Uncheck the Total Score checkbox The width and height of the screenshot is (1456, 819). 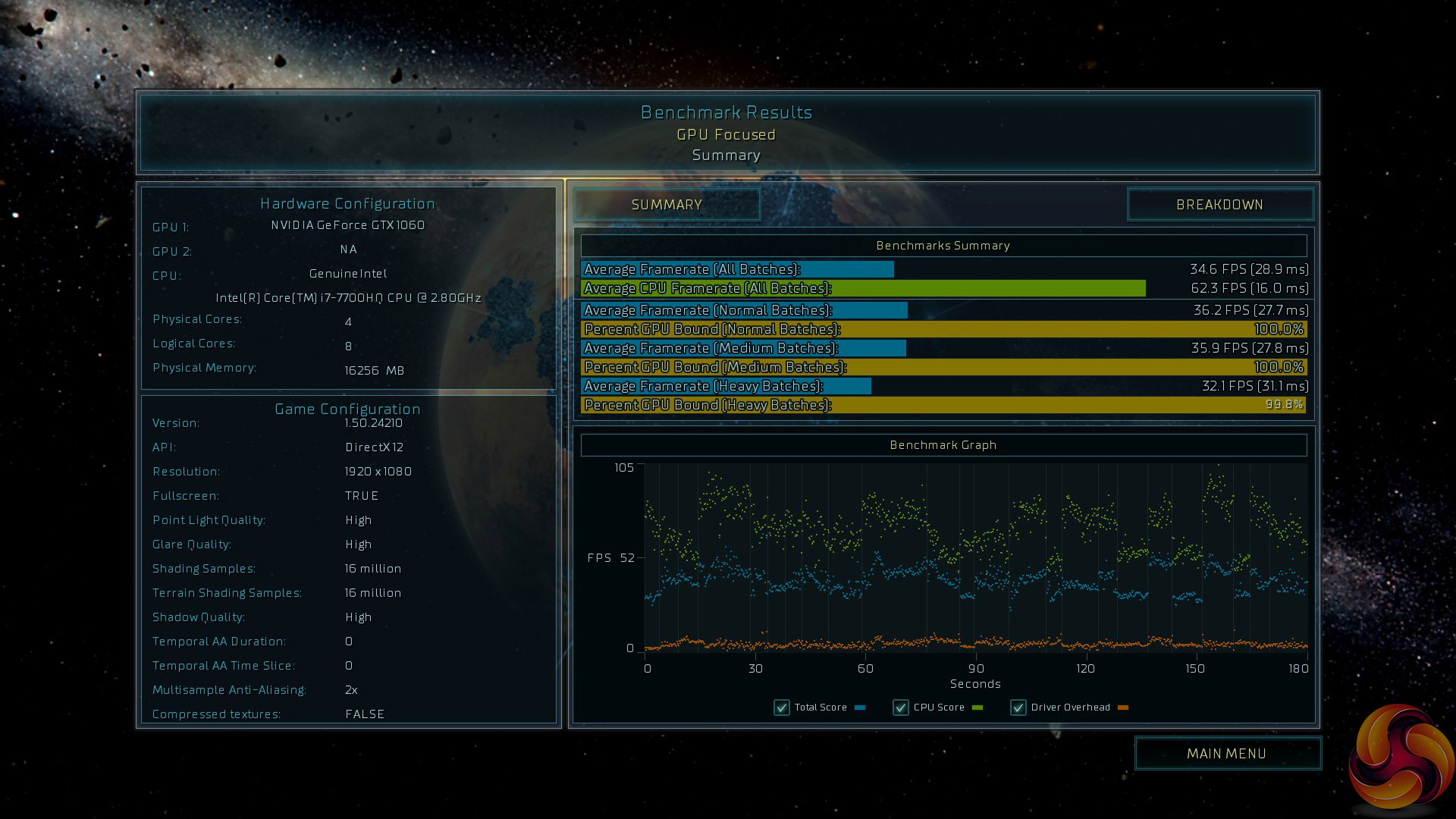coord(782,708)
